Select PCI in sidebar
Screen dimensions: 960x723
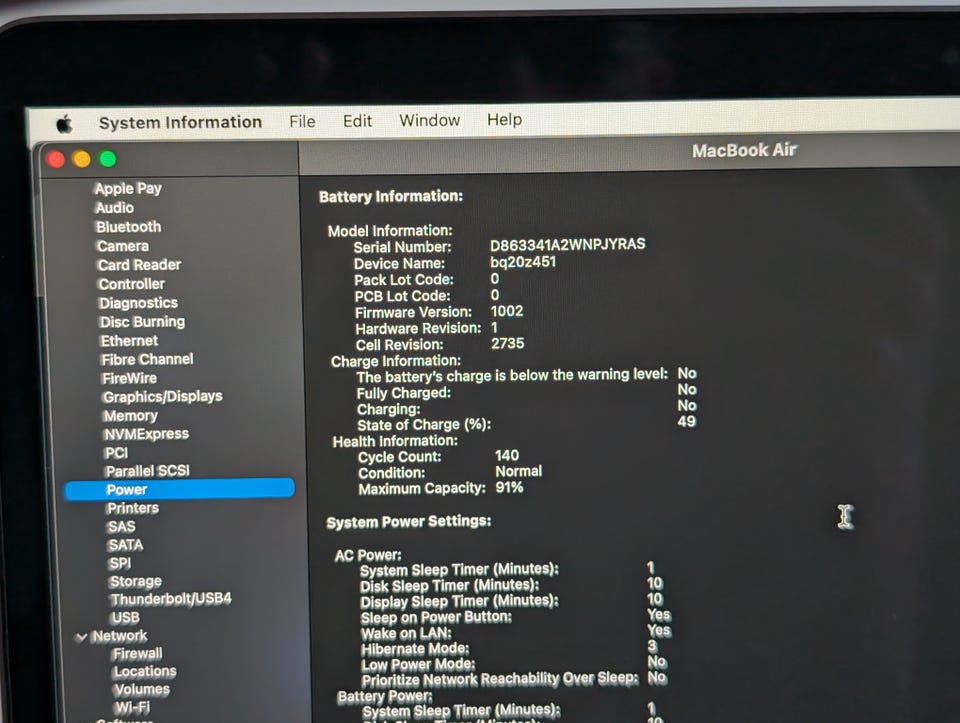(x=116, y=453)
